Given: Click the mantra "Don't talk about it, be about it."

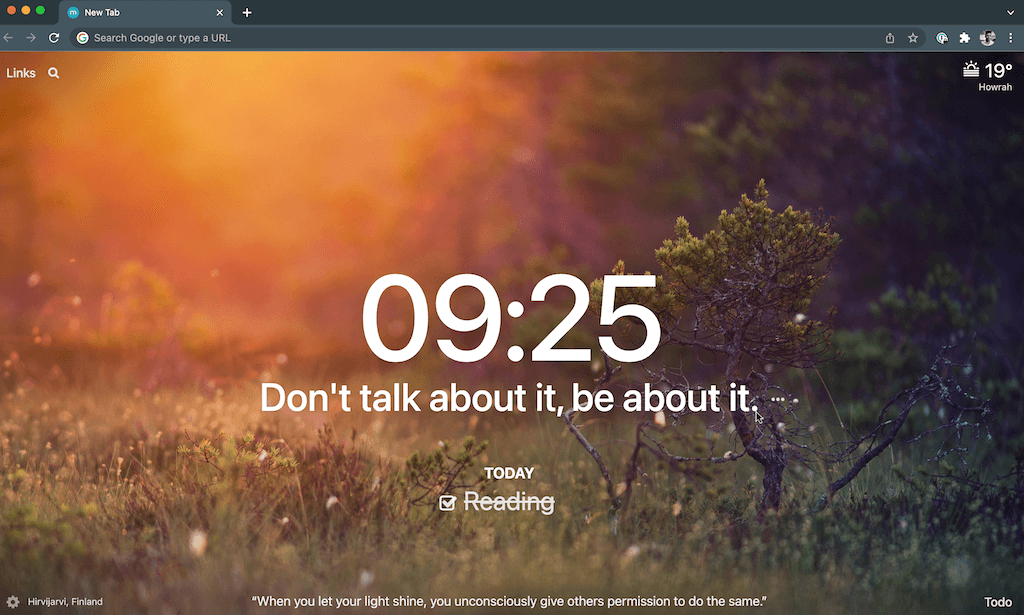Looking at the screenshot, I should point(509,398).
